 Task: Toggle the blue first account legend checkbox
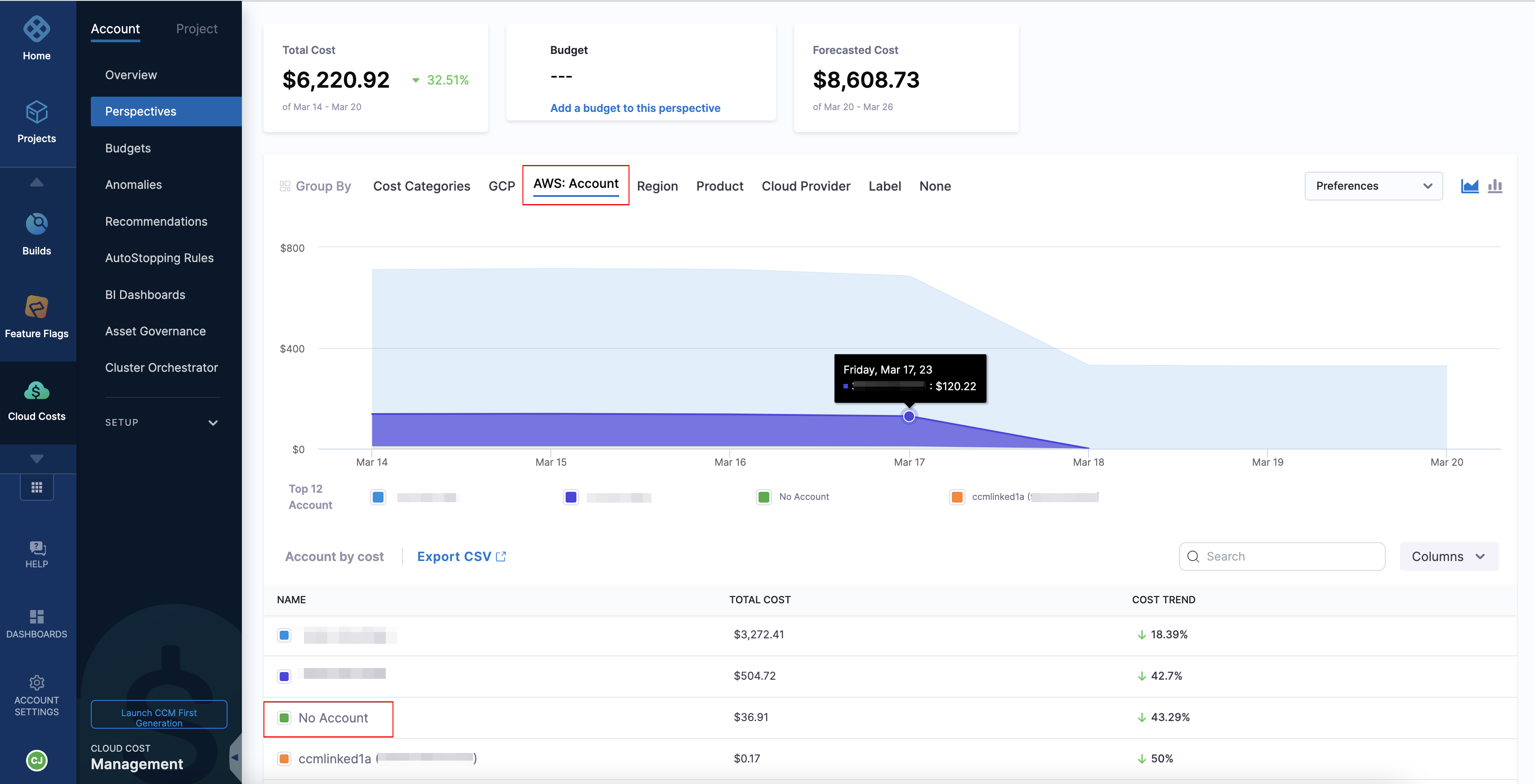[x=378, y=497]
